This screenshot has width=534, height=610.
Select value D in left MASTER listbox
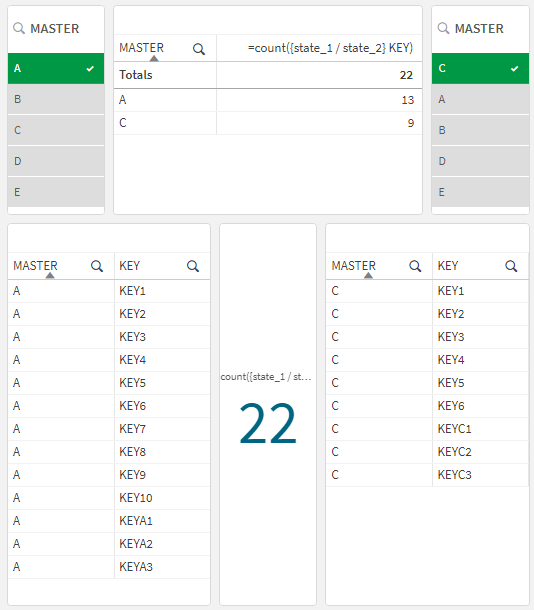tap(56, 161)
